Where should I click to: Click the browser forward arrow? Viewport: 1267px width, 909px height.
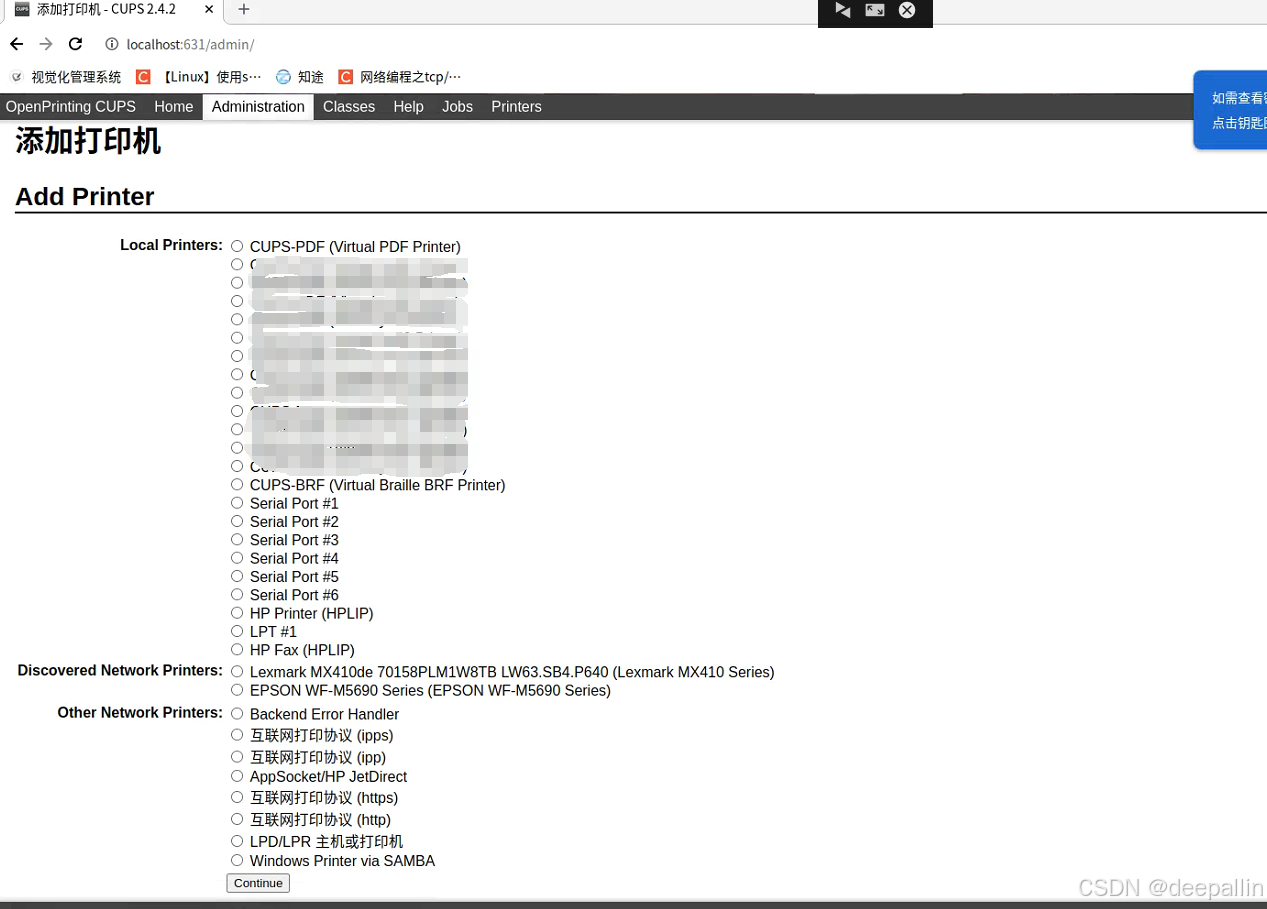[x=46, y=44]
